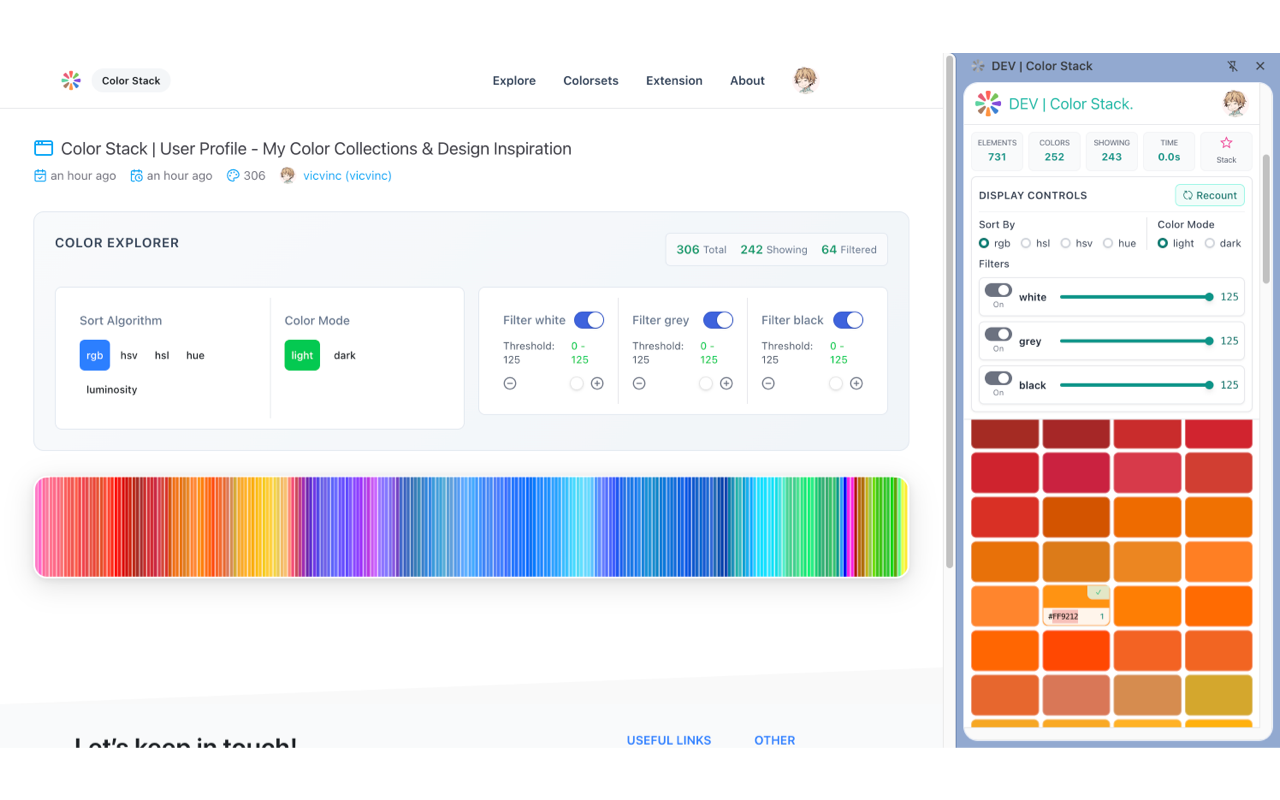
Task: Click the browser window icon beside the page title
Action: click(x=43, y=147)
